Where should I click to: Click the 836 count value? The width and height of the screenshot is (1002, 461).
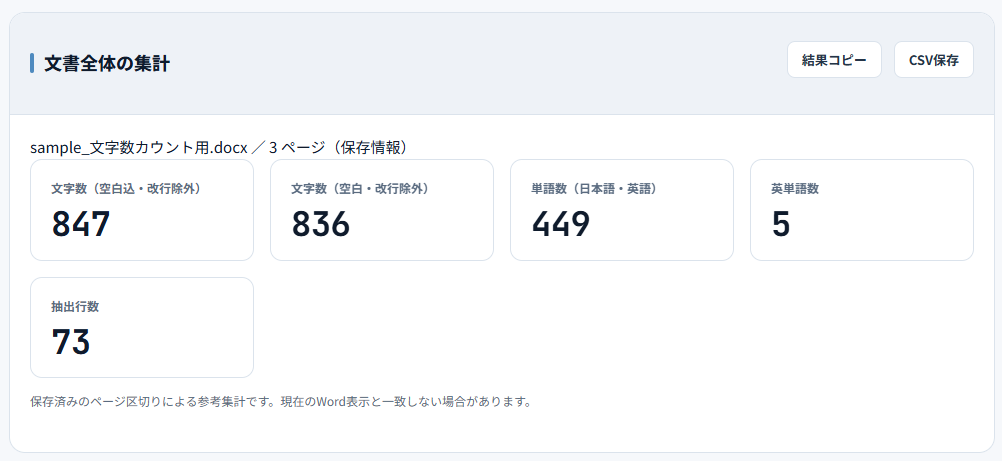(321, 224)
